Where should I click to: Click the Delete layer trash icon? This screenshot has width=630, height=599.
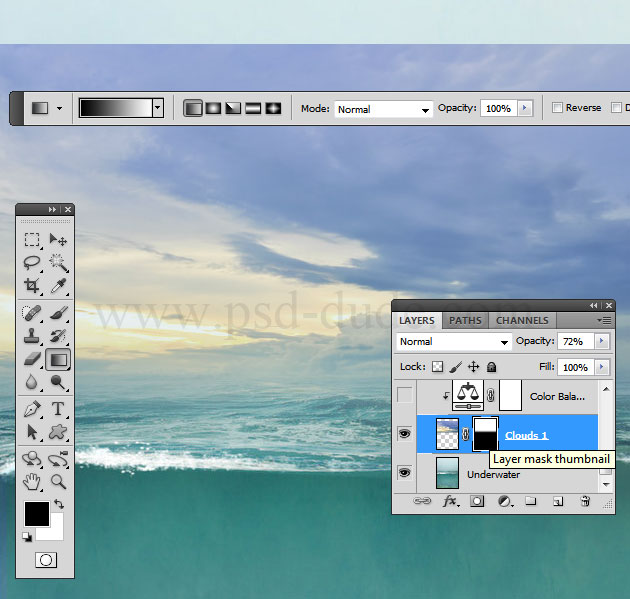click(585, 501)
